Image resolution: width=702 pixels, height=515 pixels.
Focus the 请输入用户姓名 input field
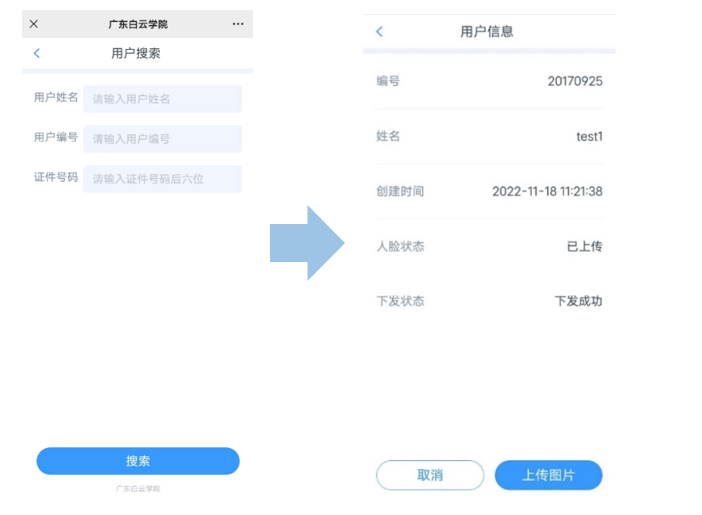click(x=162, y=99)
